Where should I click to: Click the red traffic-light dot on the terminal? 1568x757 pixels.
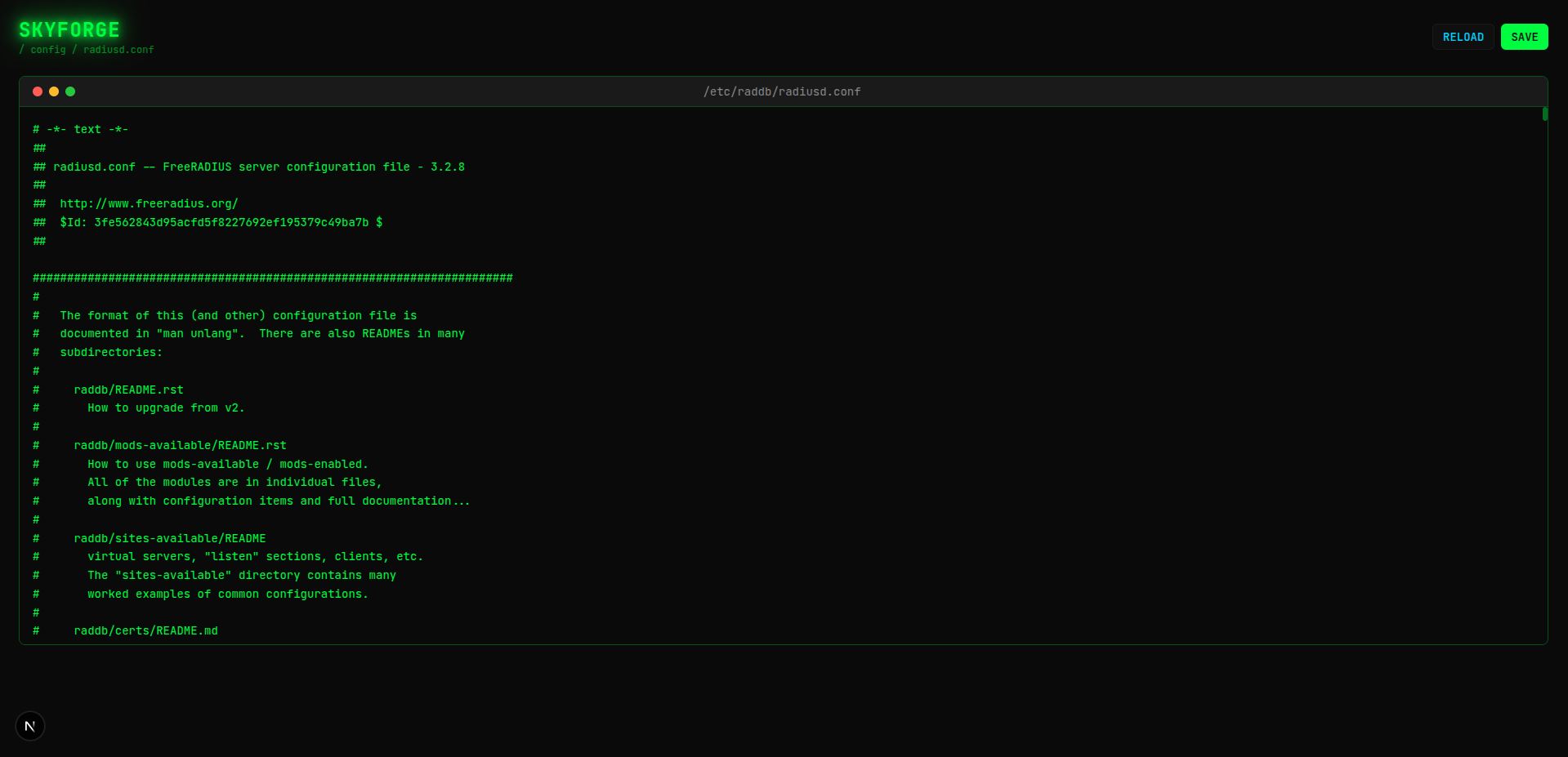pyautogui.click(x=37, y=91)
